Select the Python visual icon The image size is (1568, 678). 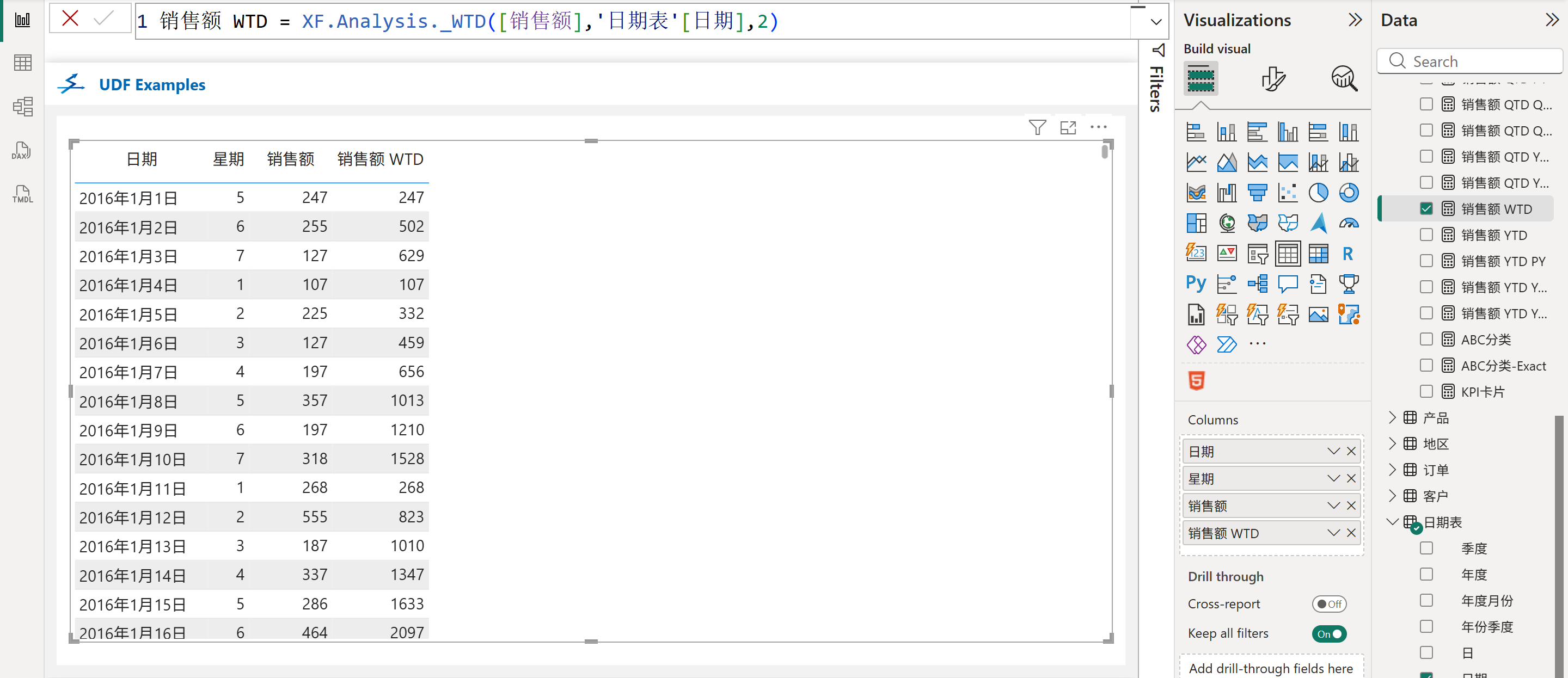[x=1196, y=283]
